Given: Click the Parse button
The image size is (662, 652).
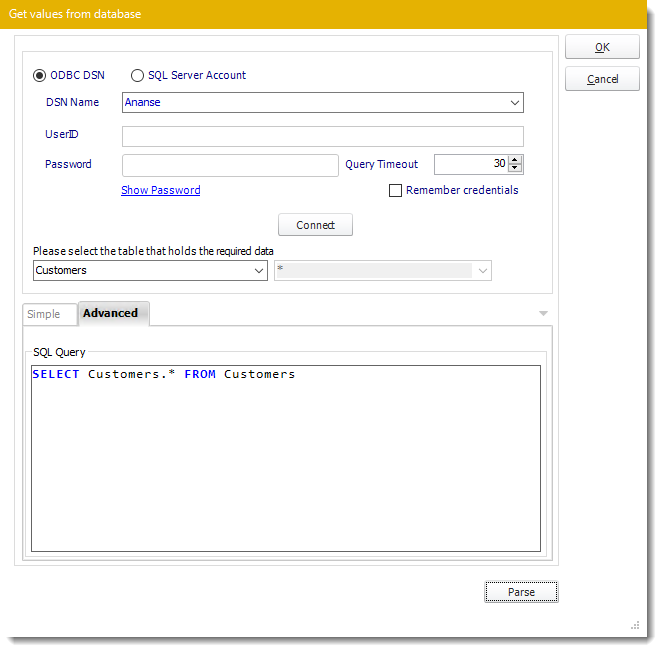Looking at the screenshot, I should coord(521,592).
